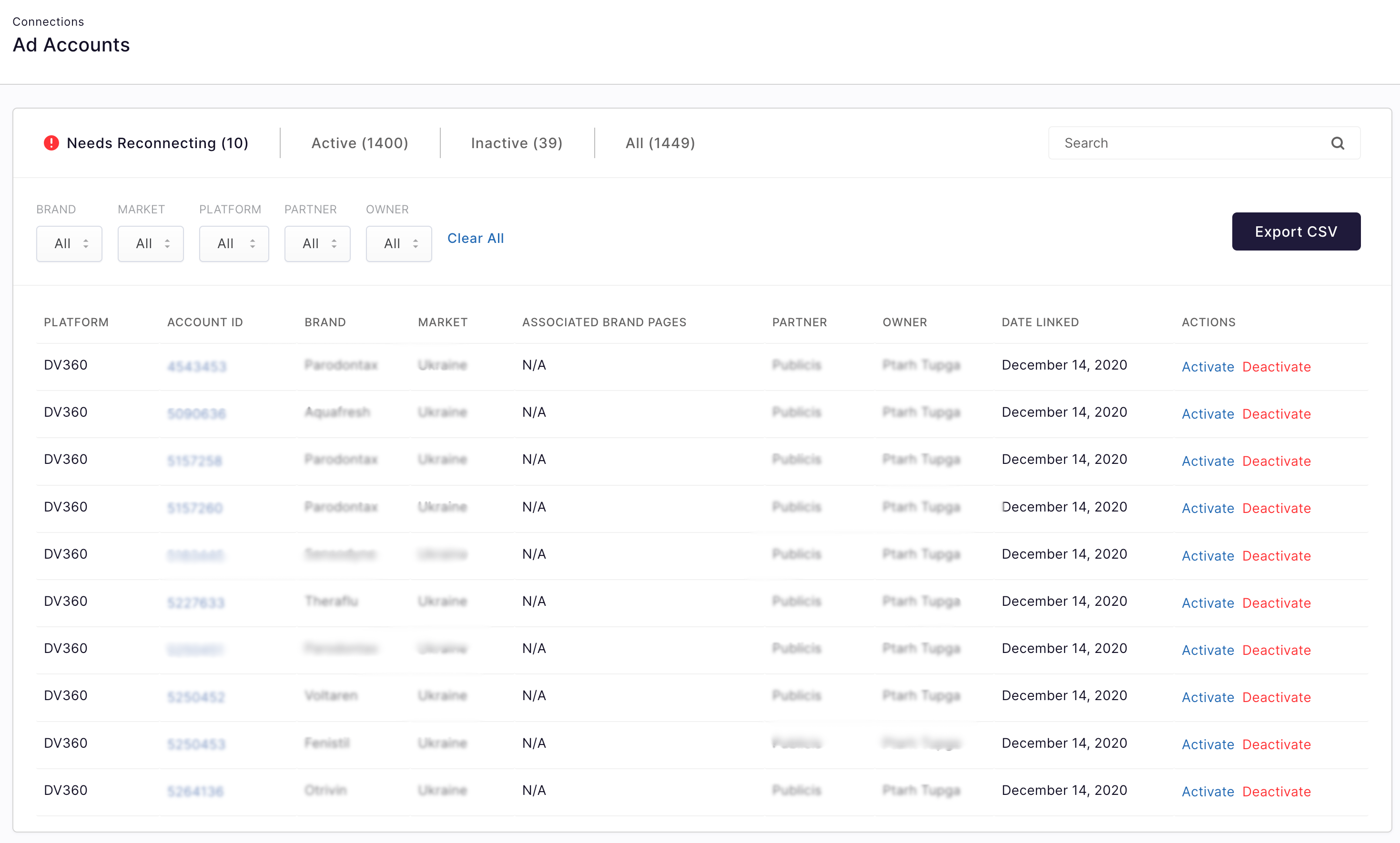Activate account 5264136
Image resolution: width=1400 pixels, height=843 pixels.
coord(1208,792)
